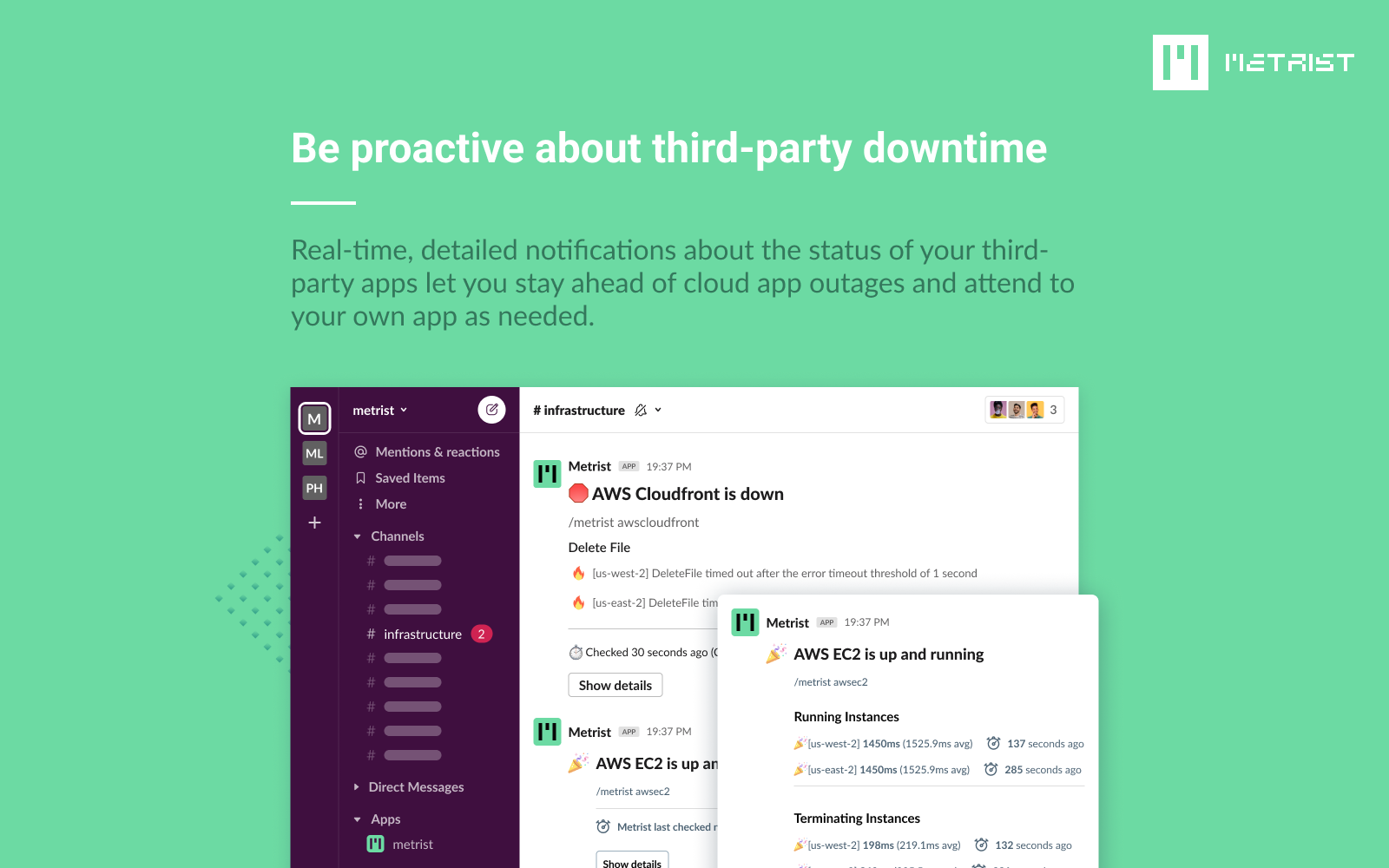The image size is (1389, 868).
Task: Click the 137 seconds ago timer icon
Action: (x=994, y=743)
